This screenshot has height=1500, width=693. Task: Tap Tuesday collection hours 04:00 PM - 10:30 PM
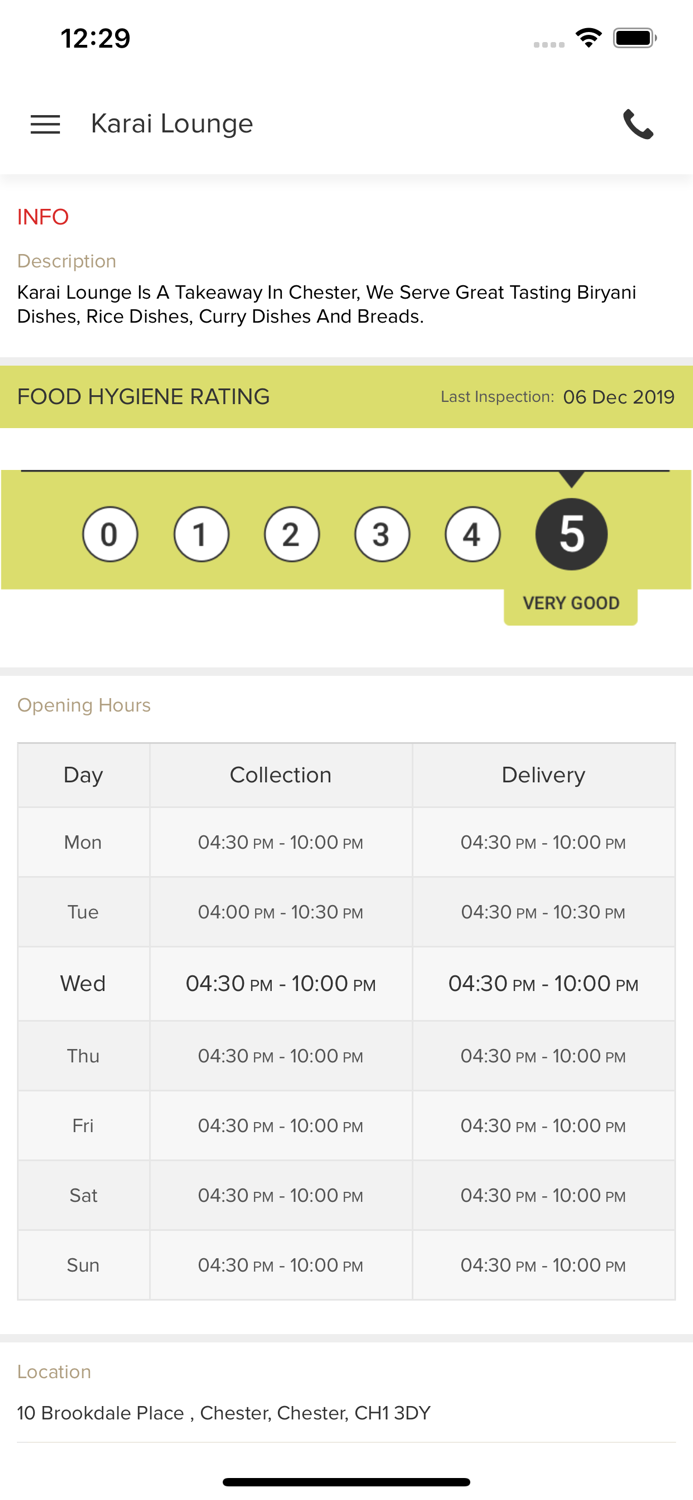(x=280, y=912)
